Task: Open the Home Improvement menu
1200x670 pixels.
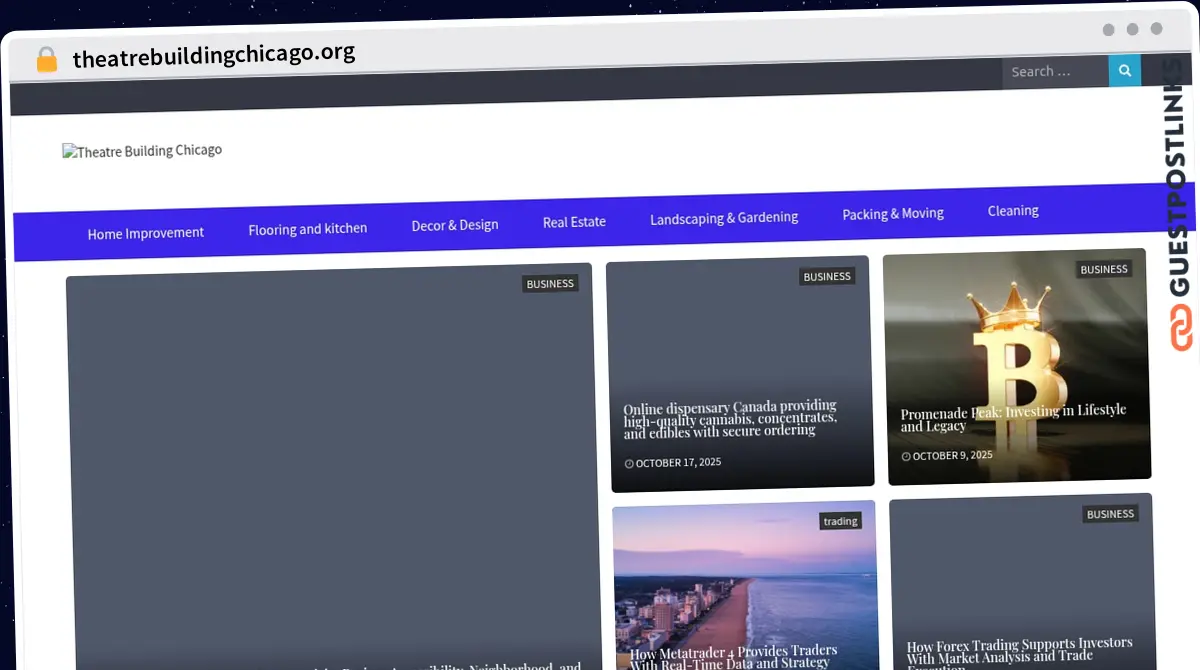Action: click(145, 233)
